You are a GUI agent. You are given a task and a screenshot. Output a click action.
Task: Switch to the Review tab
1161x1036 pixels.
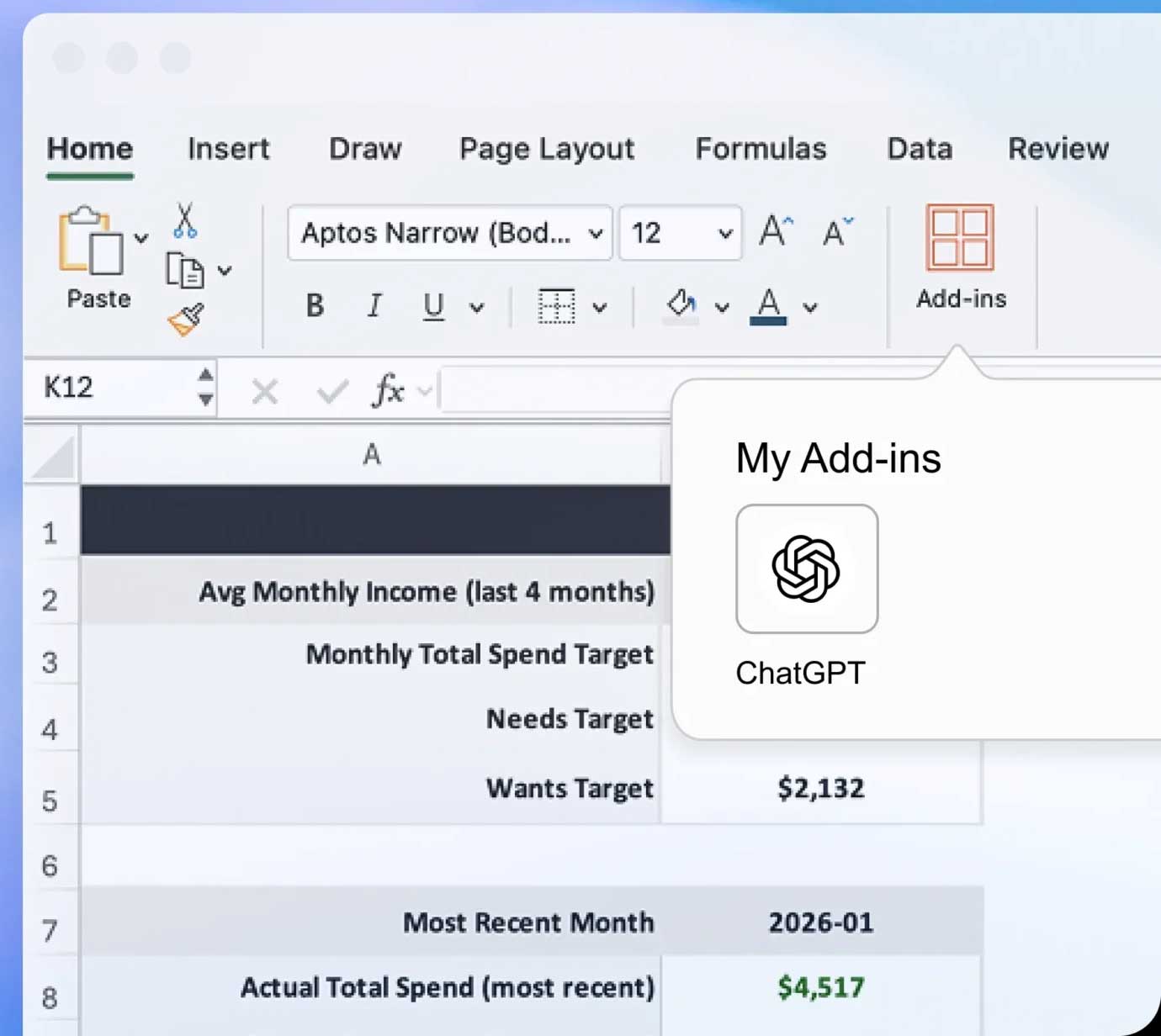(x=1058, y=149)
